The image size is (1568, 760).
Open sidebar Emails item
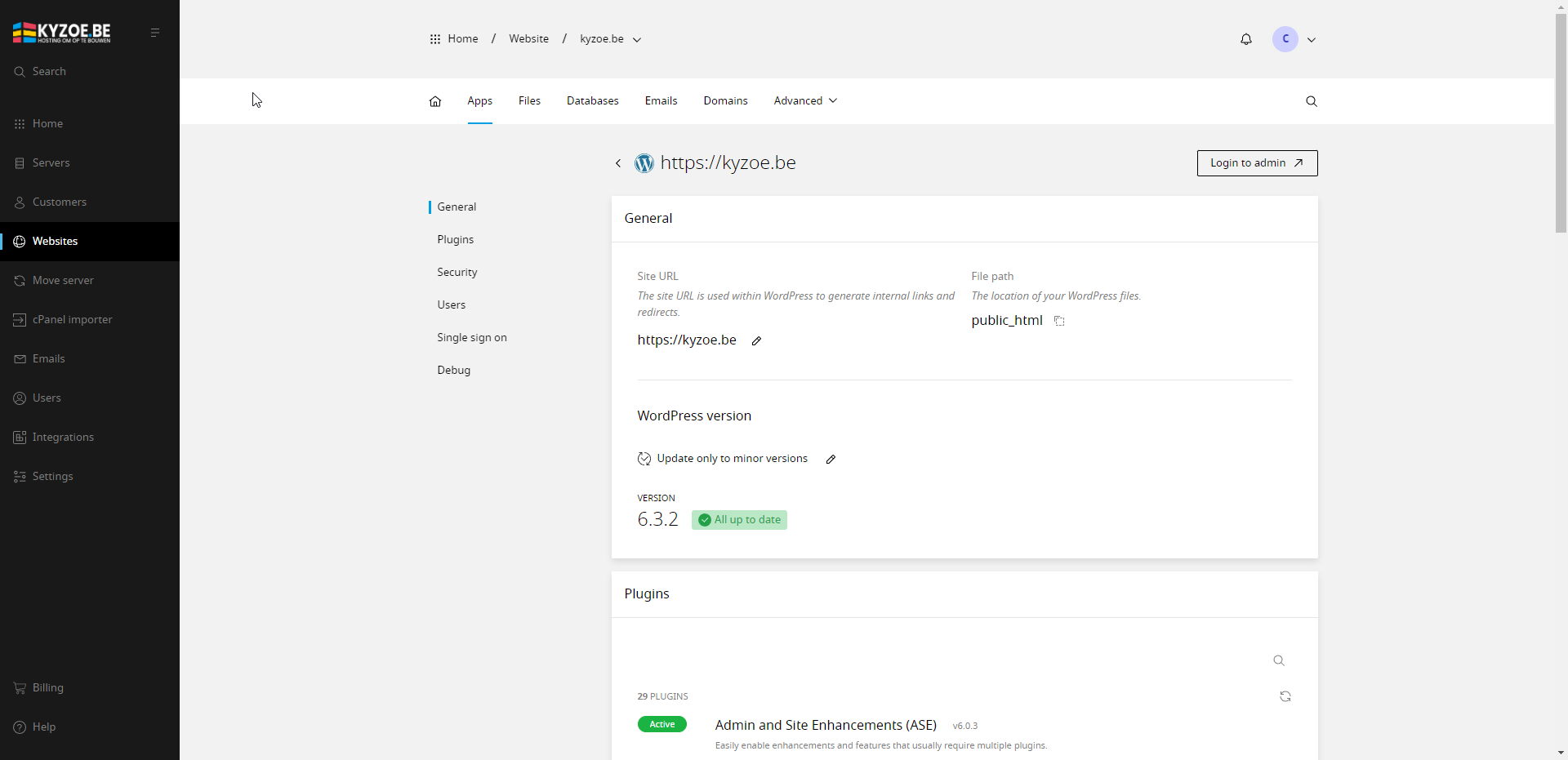tap(90, 359)
